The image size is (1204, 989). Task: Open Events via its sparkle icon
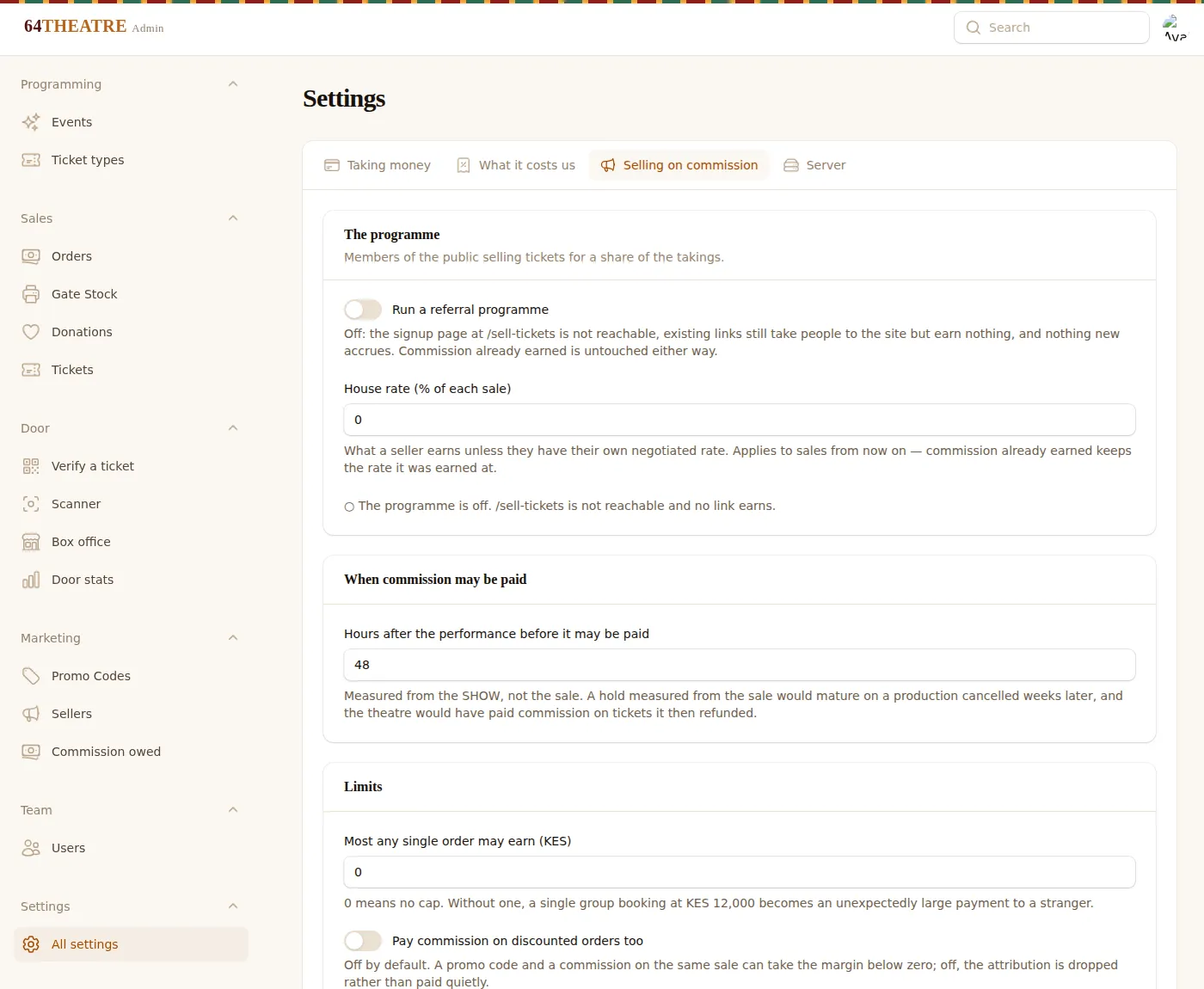[x=31, y=122]
